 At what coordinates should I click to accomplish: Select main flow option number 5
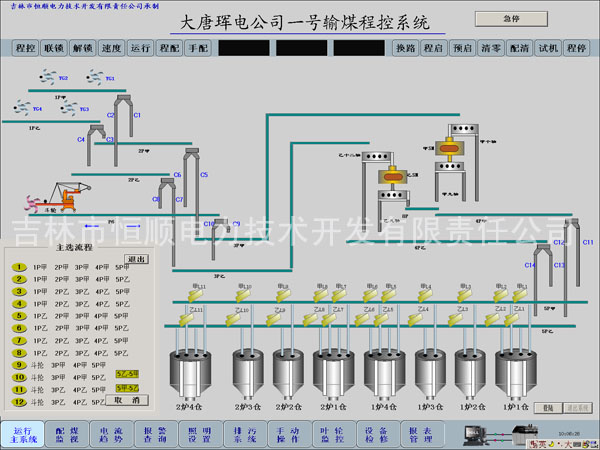coord(19,316)
